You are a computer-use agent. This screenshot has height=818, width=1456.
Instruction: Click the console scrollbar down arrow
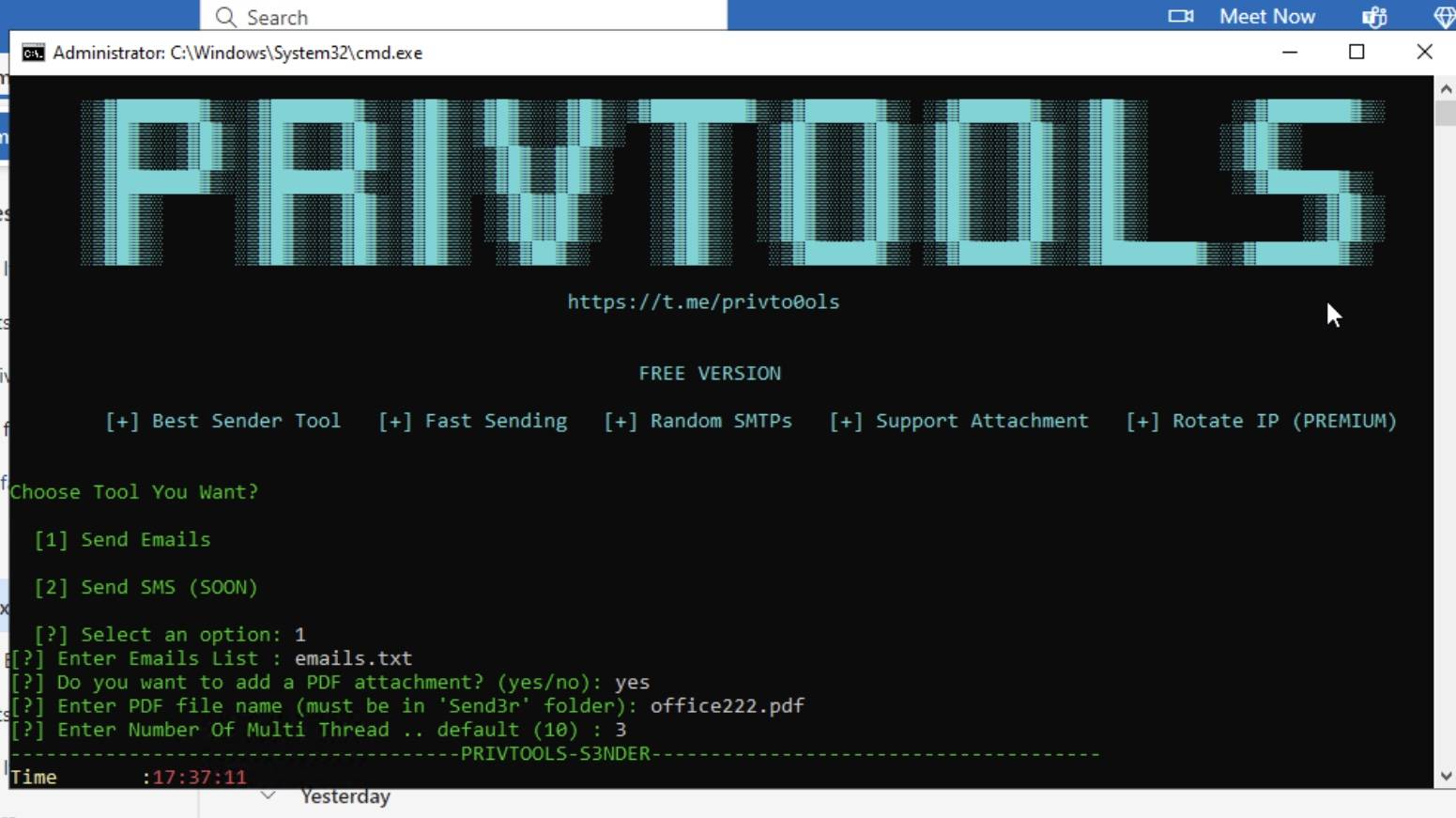pyautogui.click(x=1446, y=777)
